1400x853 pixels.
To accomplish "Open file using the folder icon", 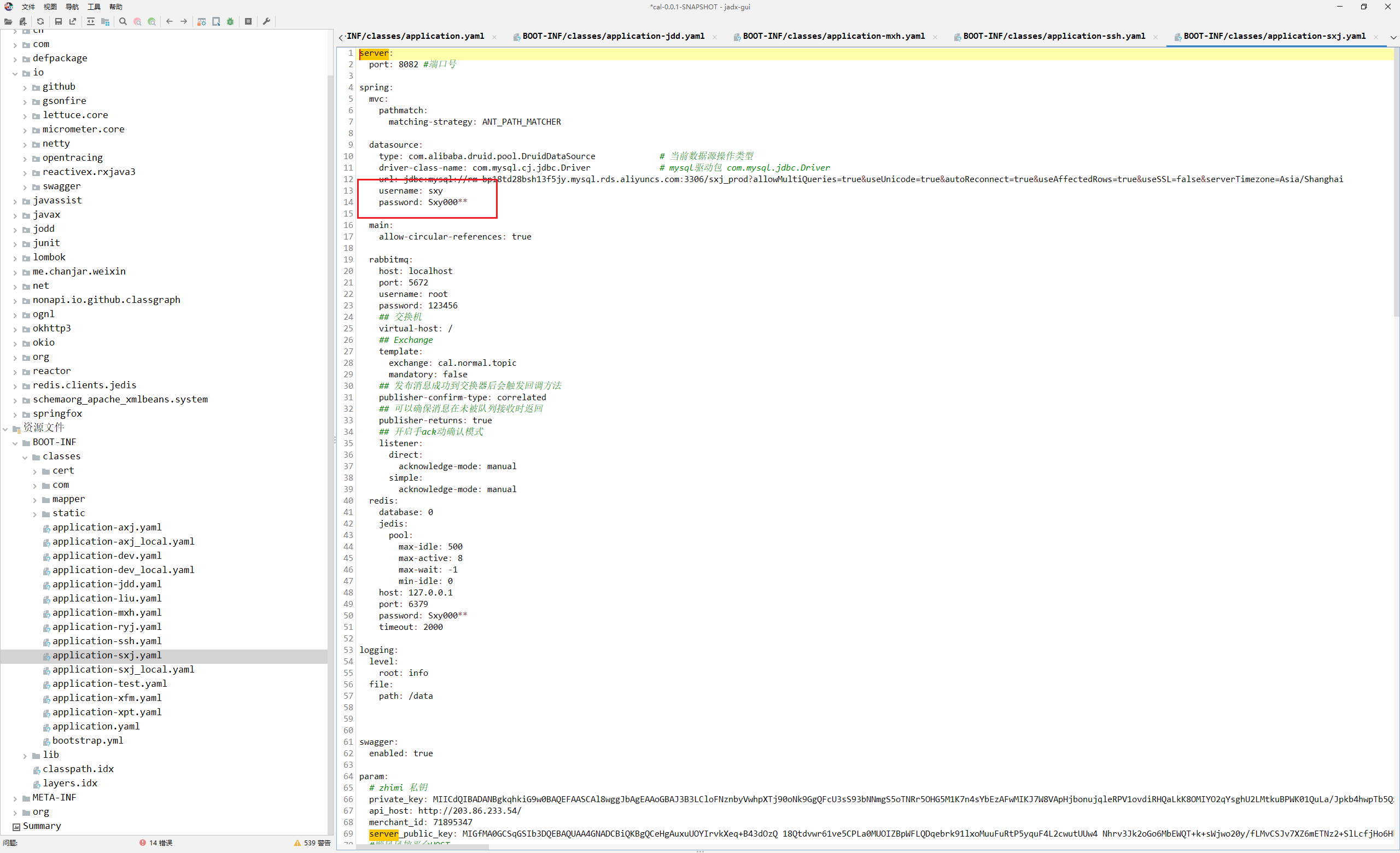I will pyautogui.click(x=8, y=21).
